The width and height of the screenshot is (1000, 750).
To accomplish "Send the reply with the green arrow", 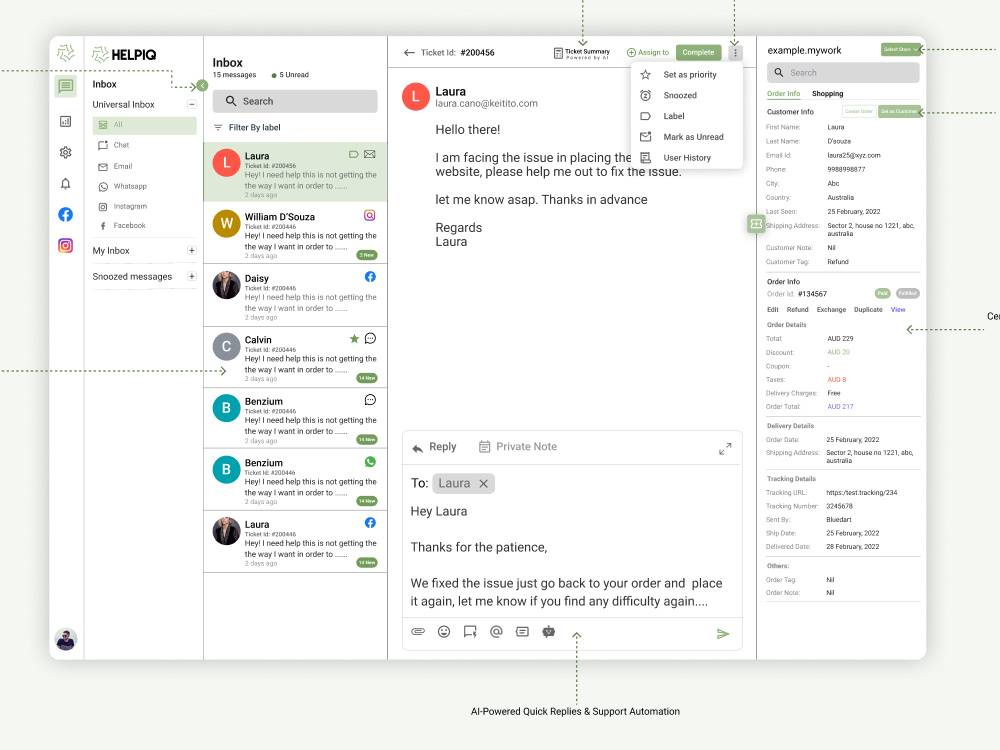I will (723, 633).
